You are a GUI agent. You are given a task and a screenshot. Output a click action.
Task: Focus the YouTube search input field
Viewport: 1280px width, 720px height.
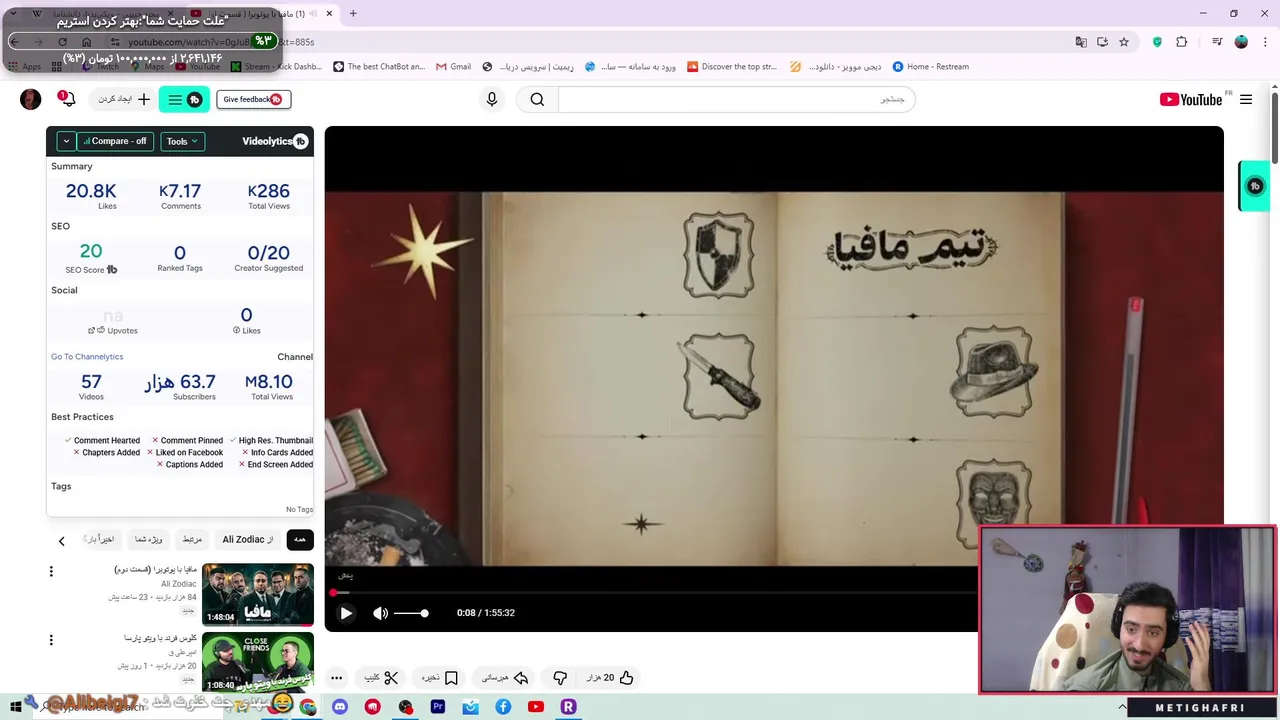[736, 99]
